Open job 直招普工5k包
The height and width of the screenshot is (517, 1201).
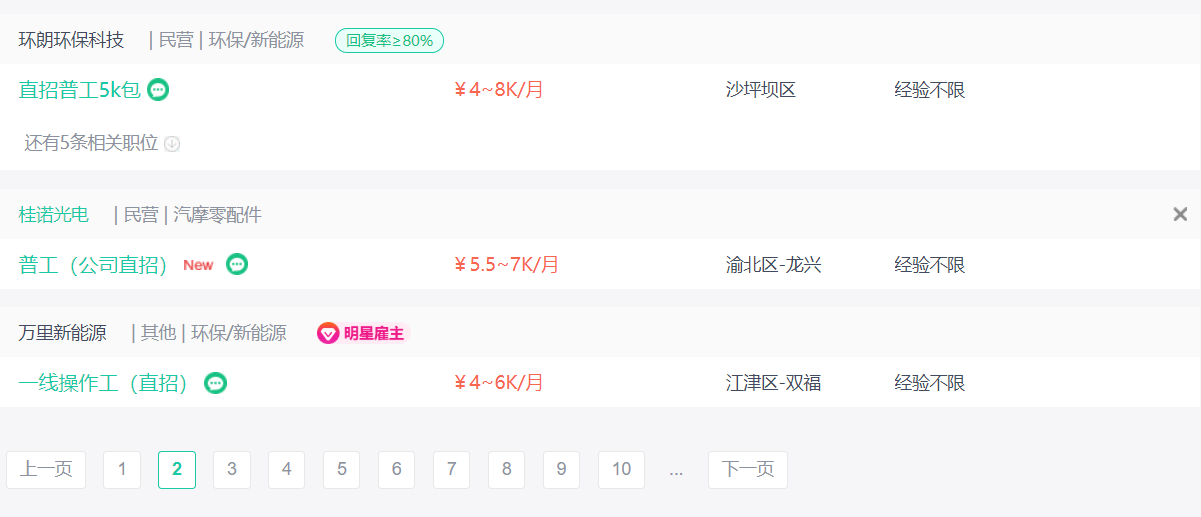(x=79, y=90)
